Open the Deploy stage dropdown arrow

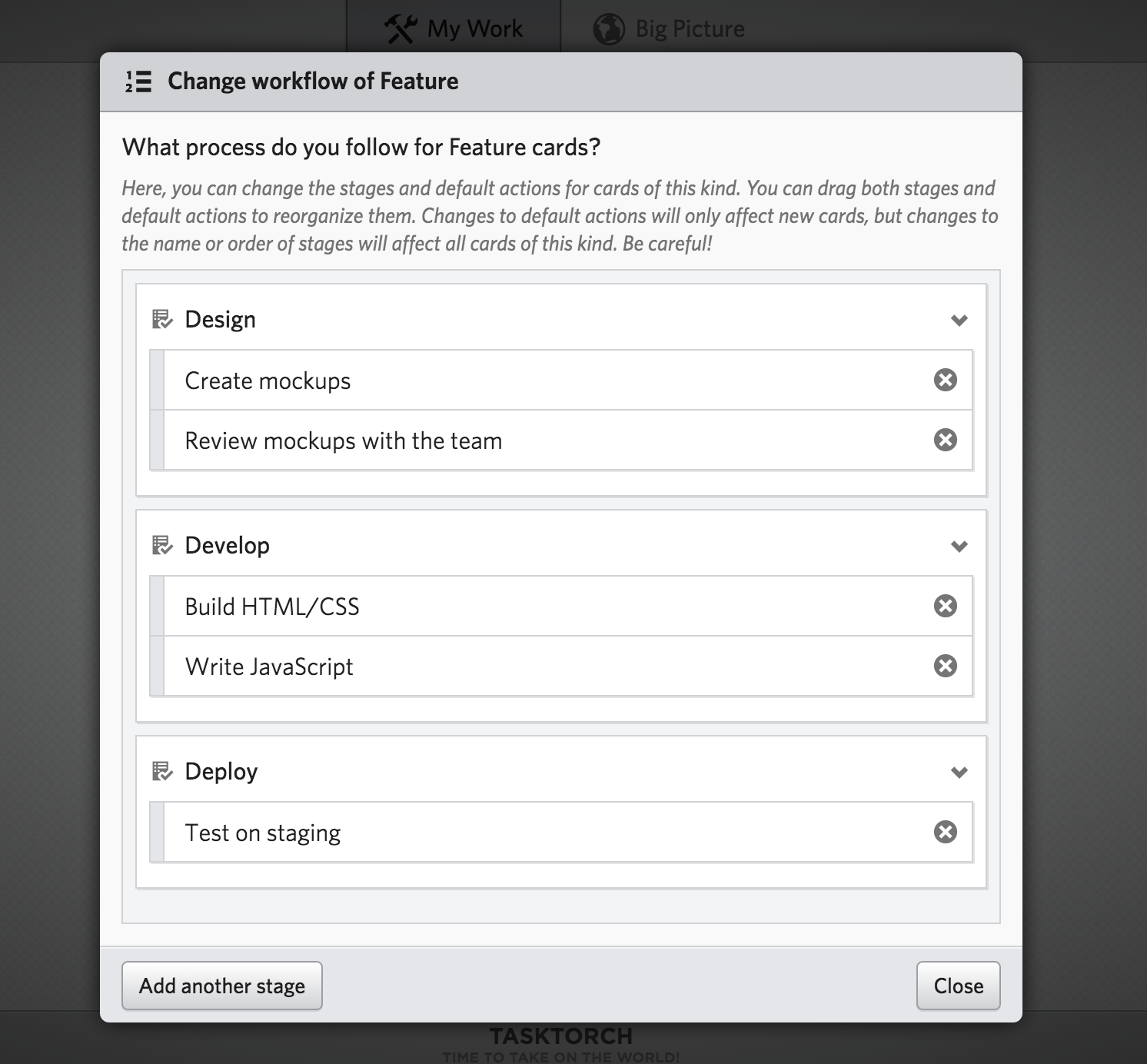(x=959, y=772)
